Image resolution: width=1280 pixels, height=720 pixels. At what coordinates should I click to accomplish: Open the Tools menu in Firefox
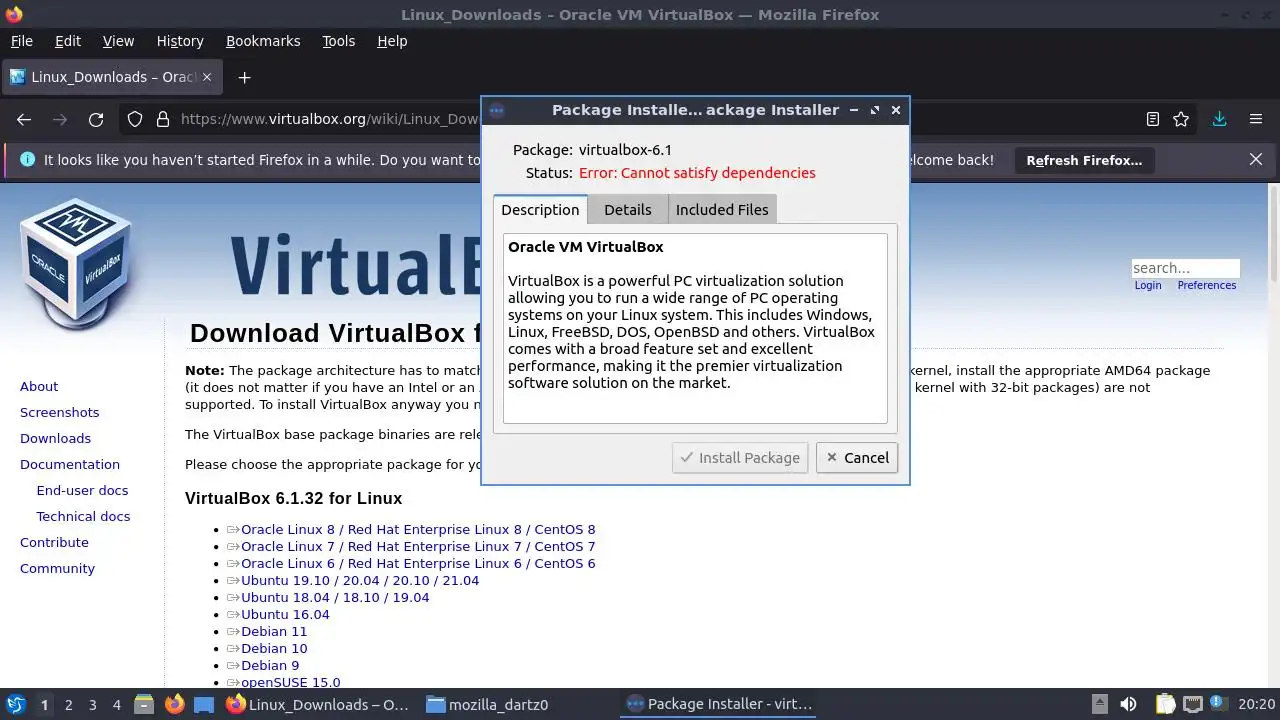click(x=338, y=41)
